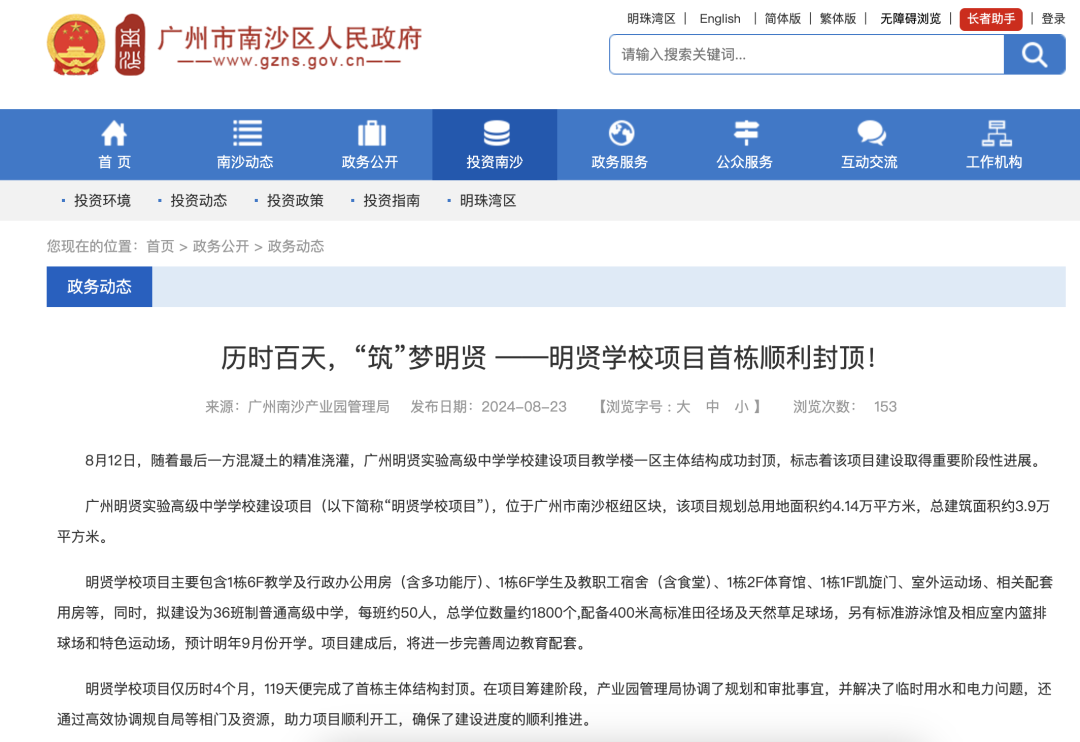Click the 工作机构 org chart icon

pos(995,133)
